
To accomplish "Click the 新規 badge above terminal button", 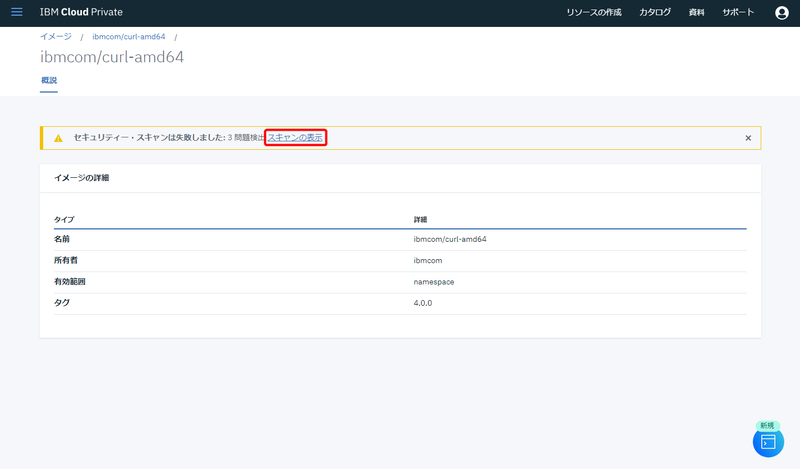I will (x=767, y=425).
